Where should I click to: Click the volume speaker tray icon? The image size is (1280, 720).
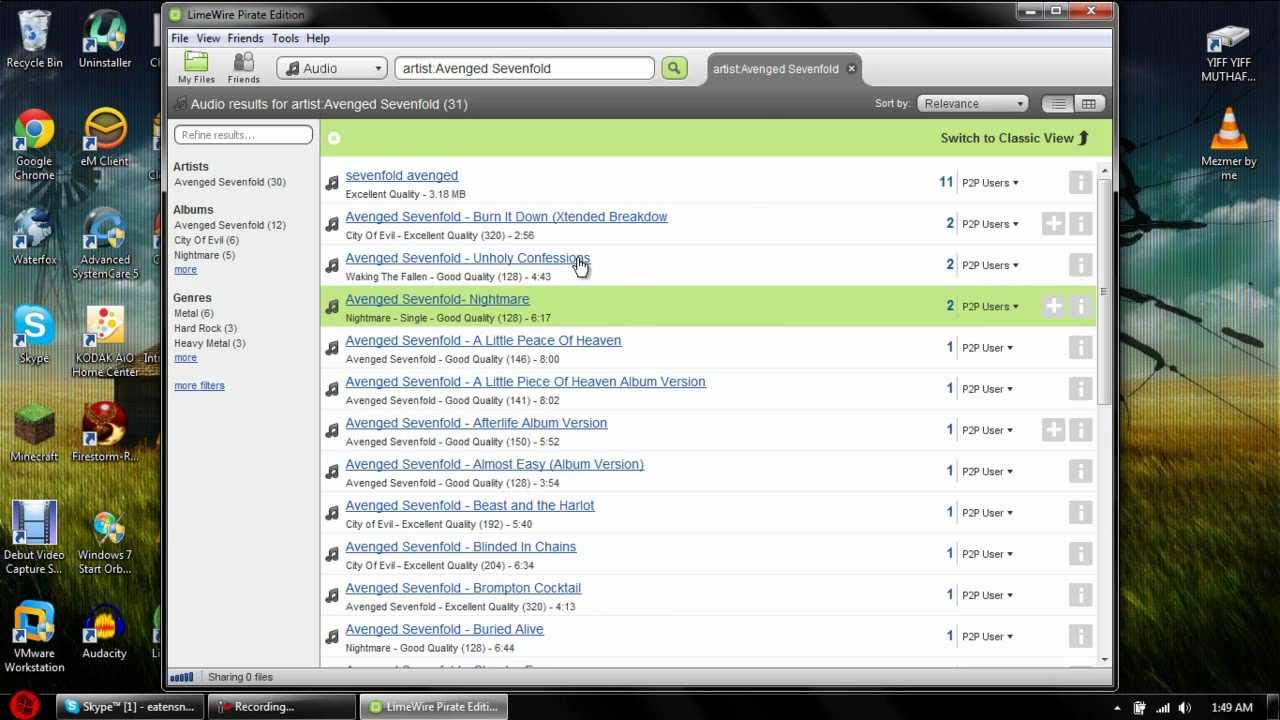point(1184,708)
